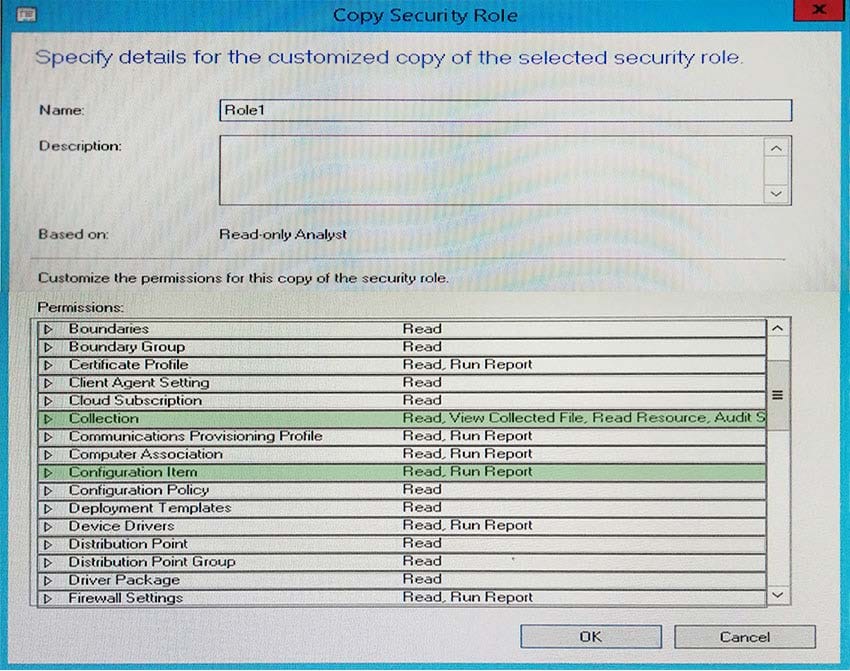Select the Distribution Point Group row
This screenshot has height=671, width=850.
[152, 562]
